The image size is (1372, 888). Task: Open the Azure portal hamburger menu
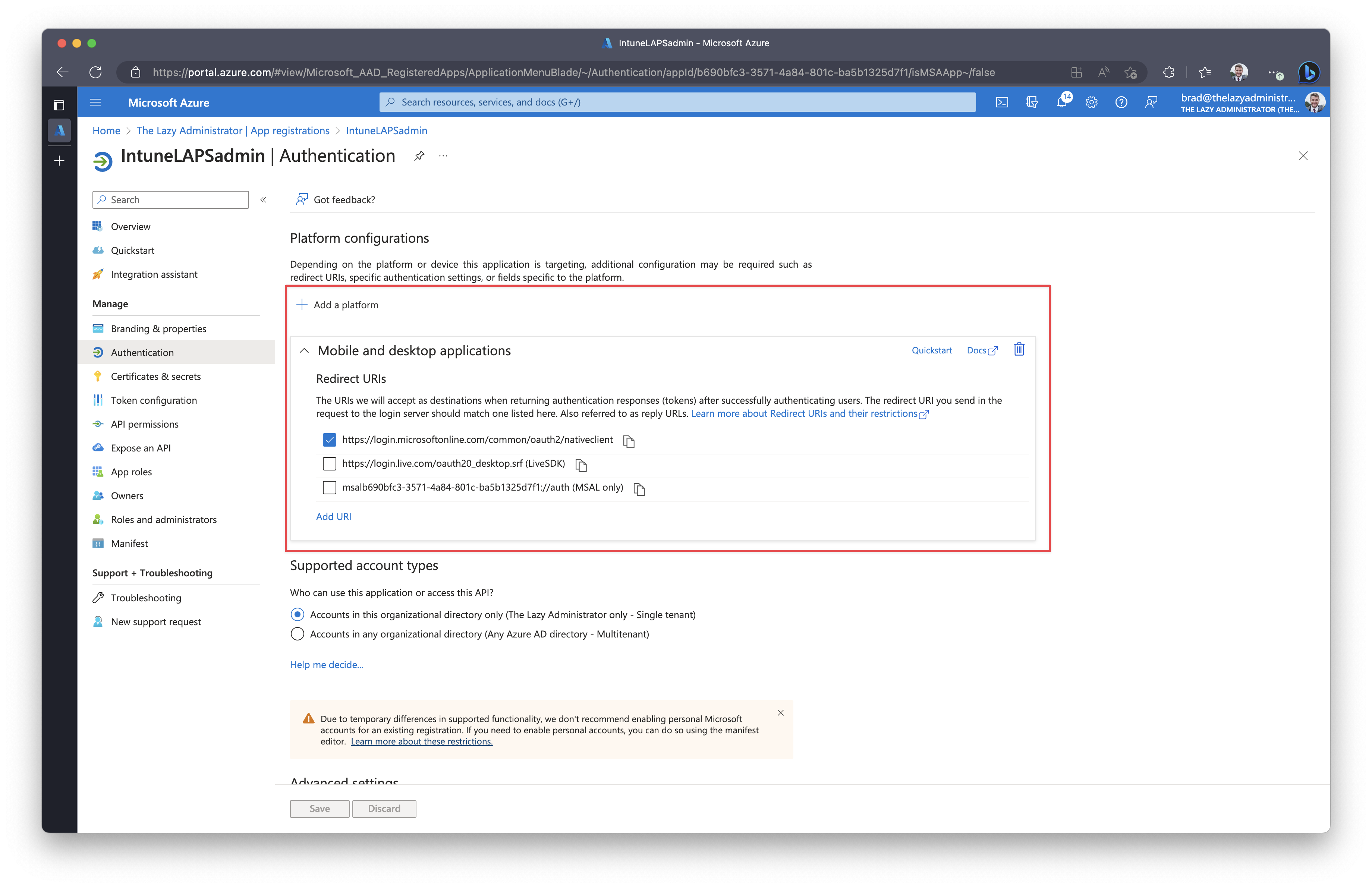click(x=96, y=103)
